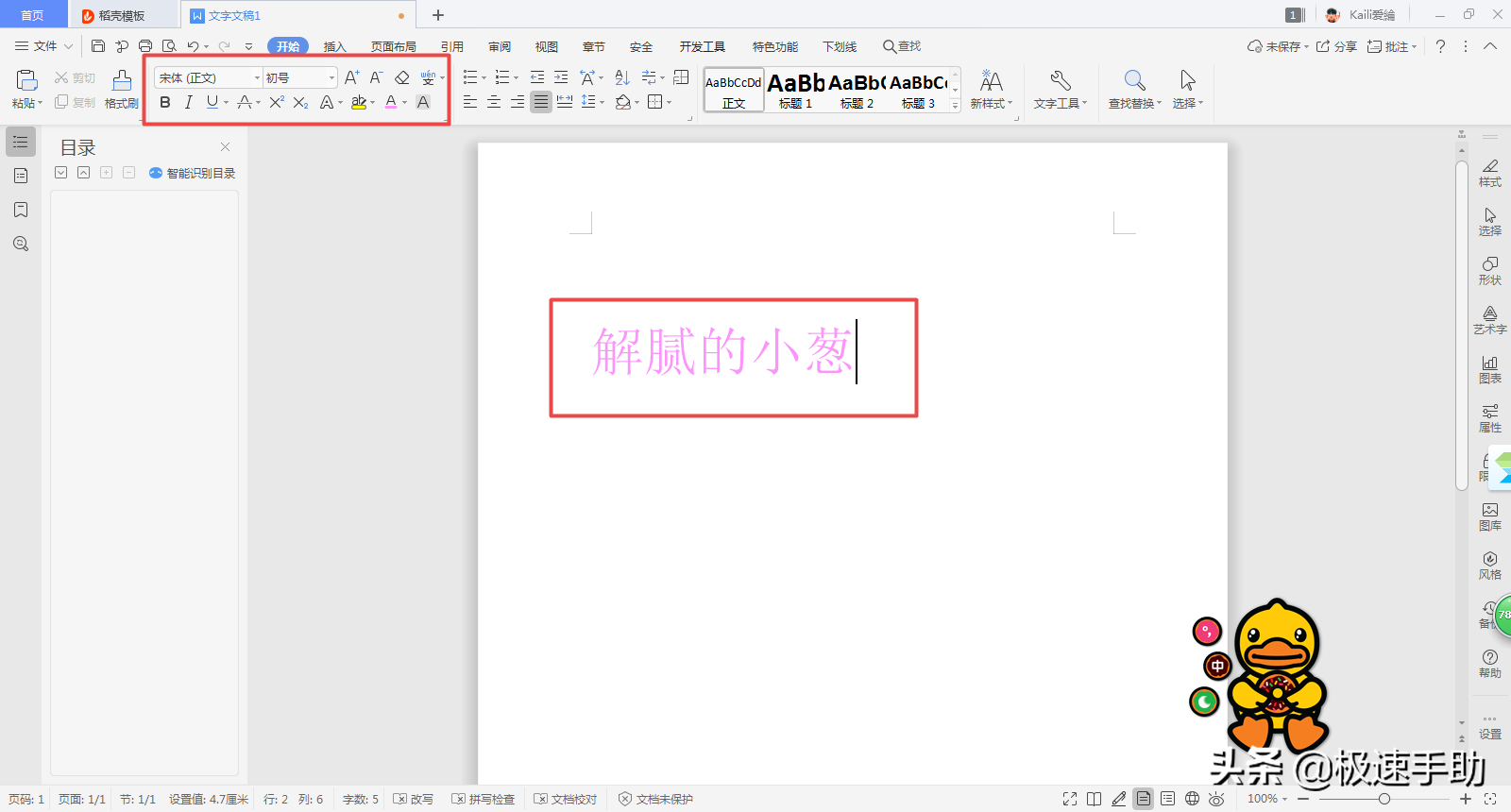Adjust the zoom slider handle
This screenshot has height=812, width=1511.
pyautogui.click(x=1384, y=799)
